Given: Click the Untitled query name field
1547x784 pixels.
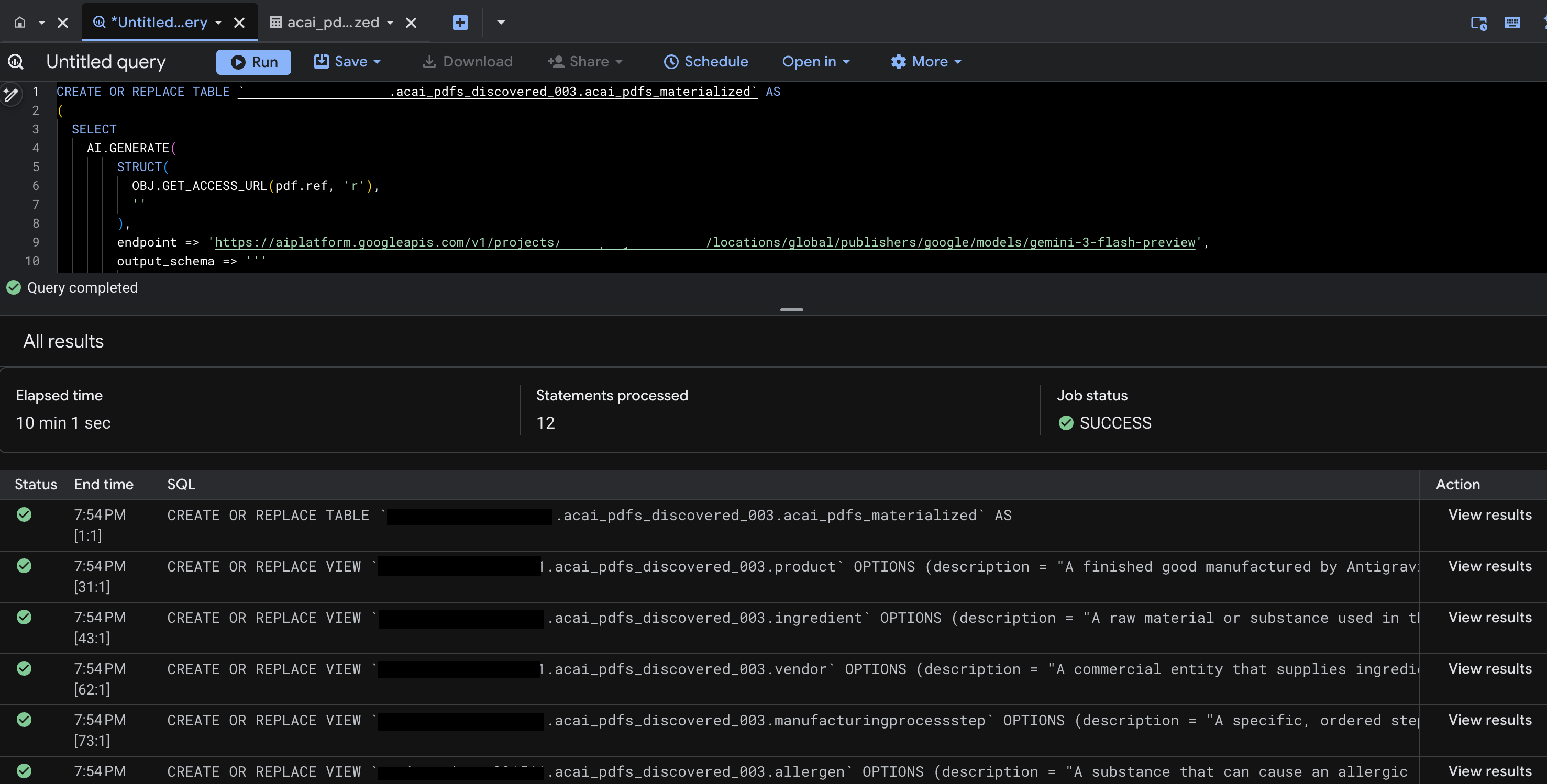Looking at the screenshot, I should [x=106, y=61].
